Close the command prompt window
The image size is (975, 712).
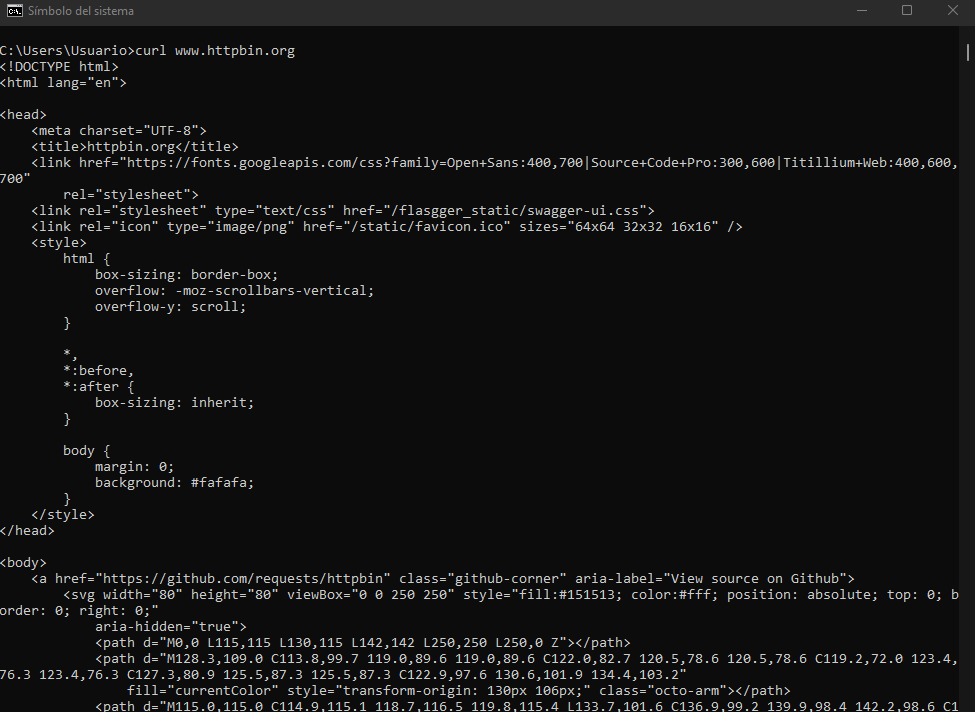point(952,10)
